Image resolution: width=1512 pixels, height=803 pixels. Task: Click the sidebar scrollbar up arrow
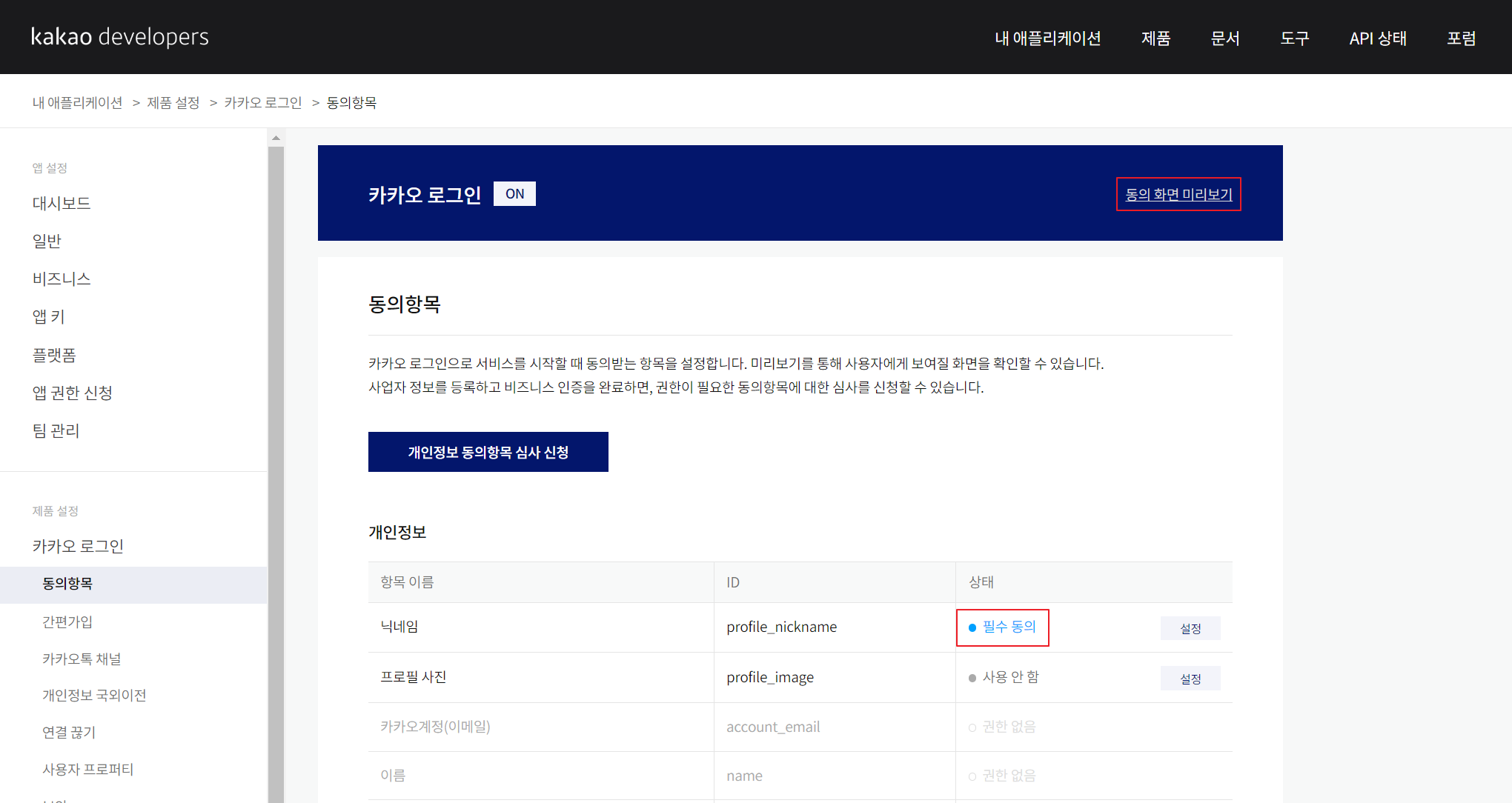(276, 138)
